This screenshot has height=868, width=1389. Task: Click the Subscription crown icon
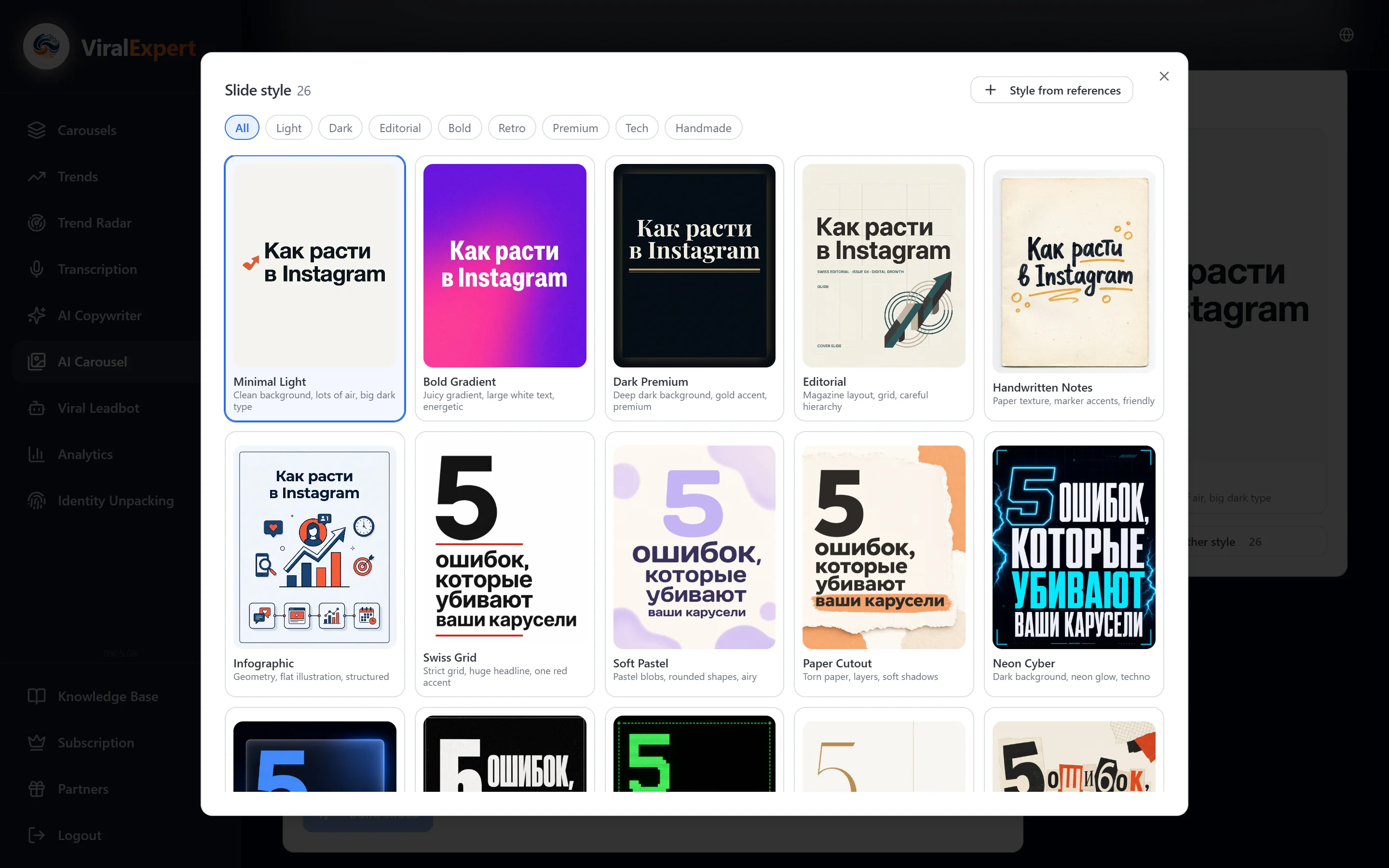point(37,742)
